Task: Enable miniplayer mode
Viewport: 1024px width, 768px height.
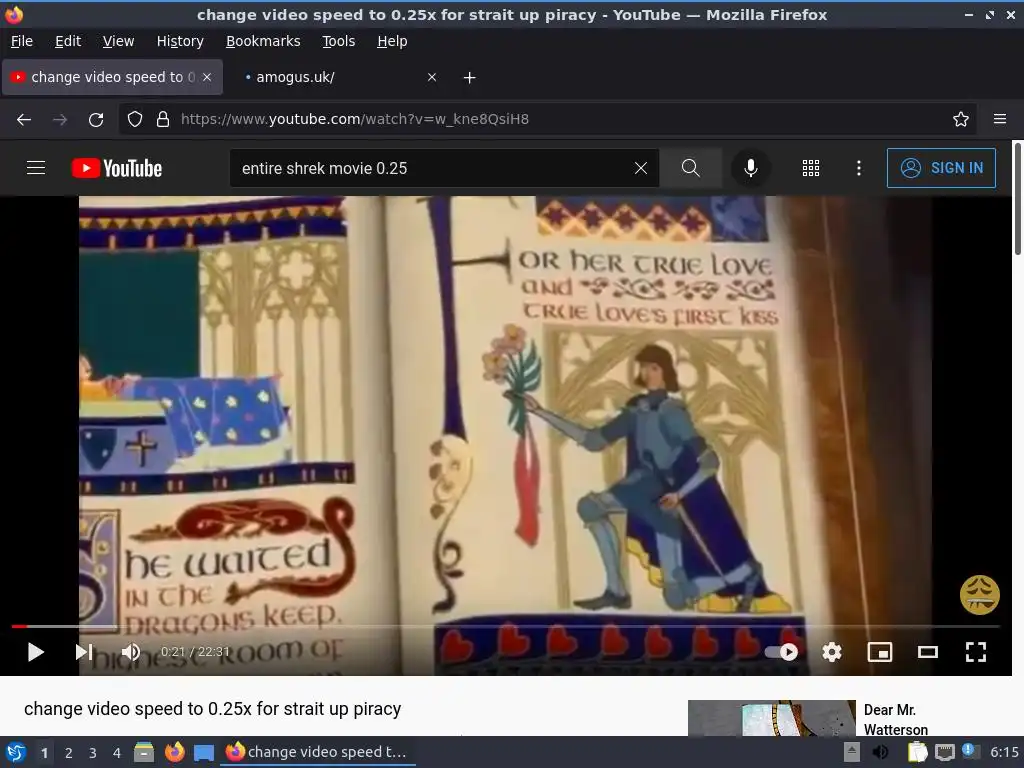Action: (x=880, y=652)
